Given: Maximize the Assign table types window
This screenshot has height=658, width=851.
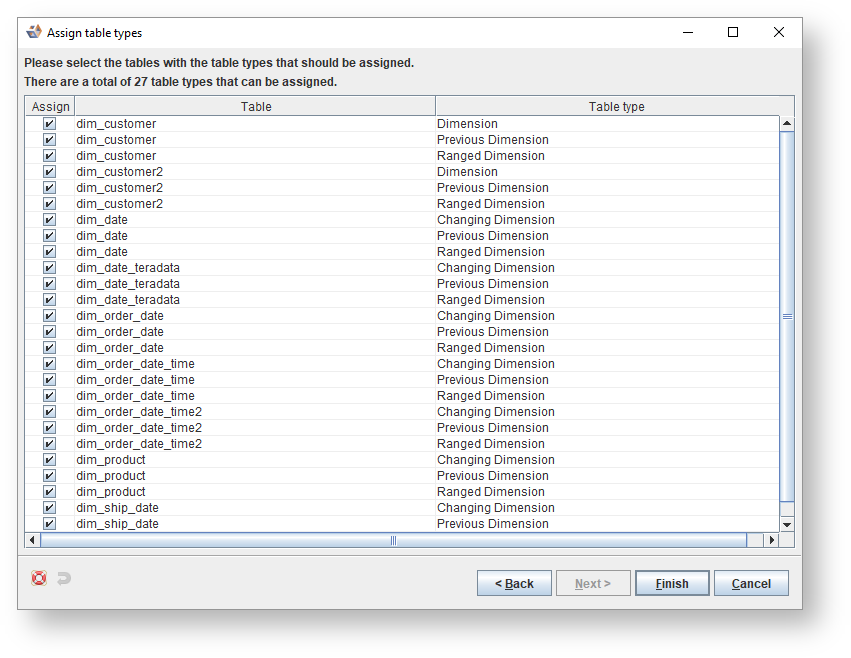Looking at the screenshot, I should coord(733,32).
